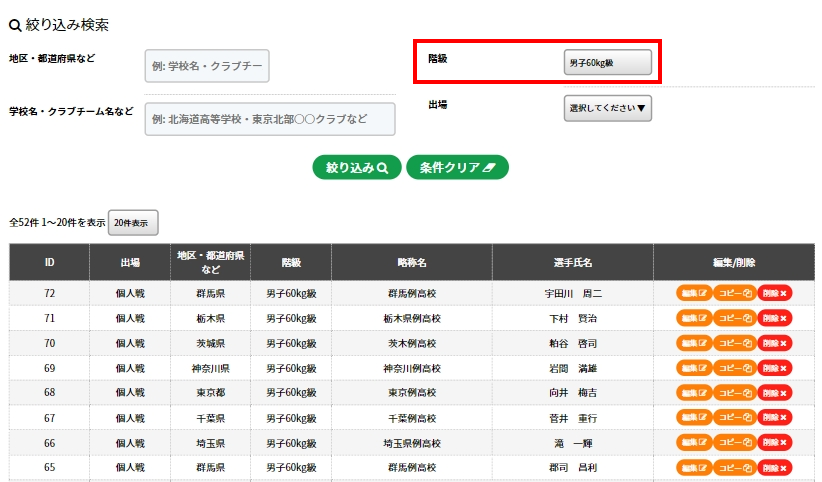Image resolution: width=822 pixels, height=482 pixels.
Task: Open the 階級 dropdown showing 男子60kg級
Action: [607, 62]
